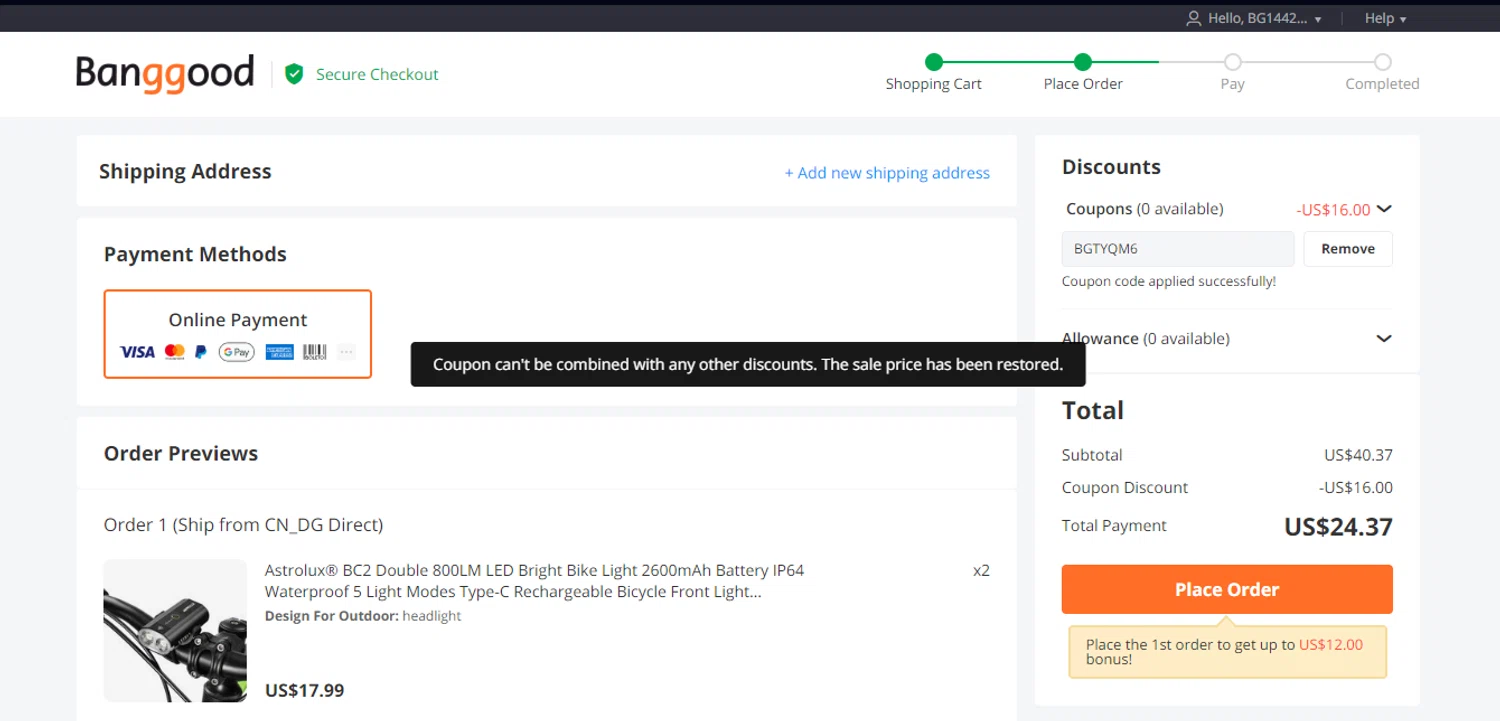Go to the Shopping Cart step
The image size is (1500, 721).
(934, 73)
